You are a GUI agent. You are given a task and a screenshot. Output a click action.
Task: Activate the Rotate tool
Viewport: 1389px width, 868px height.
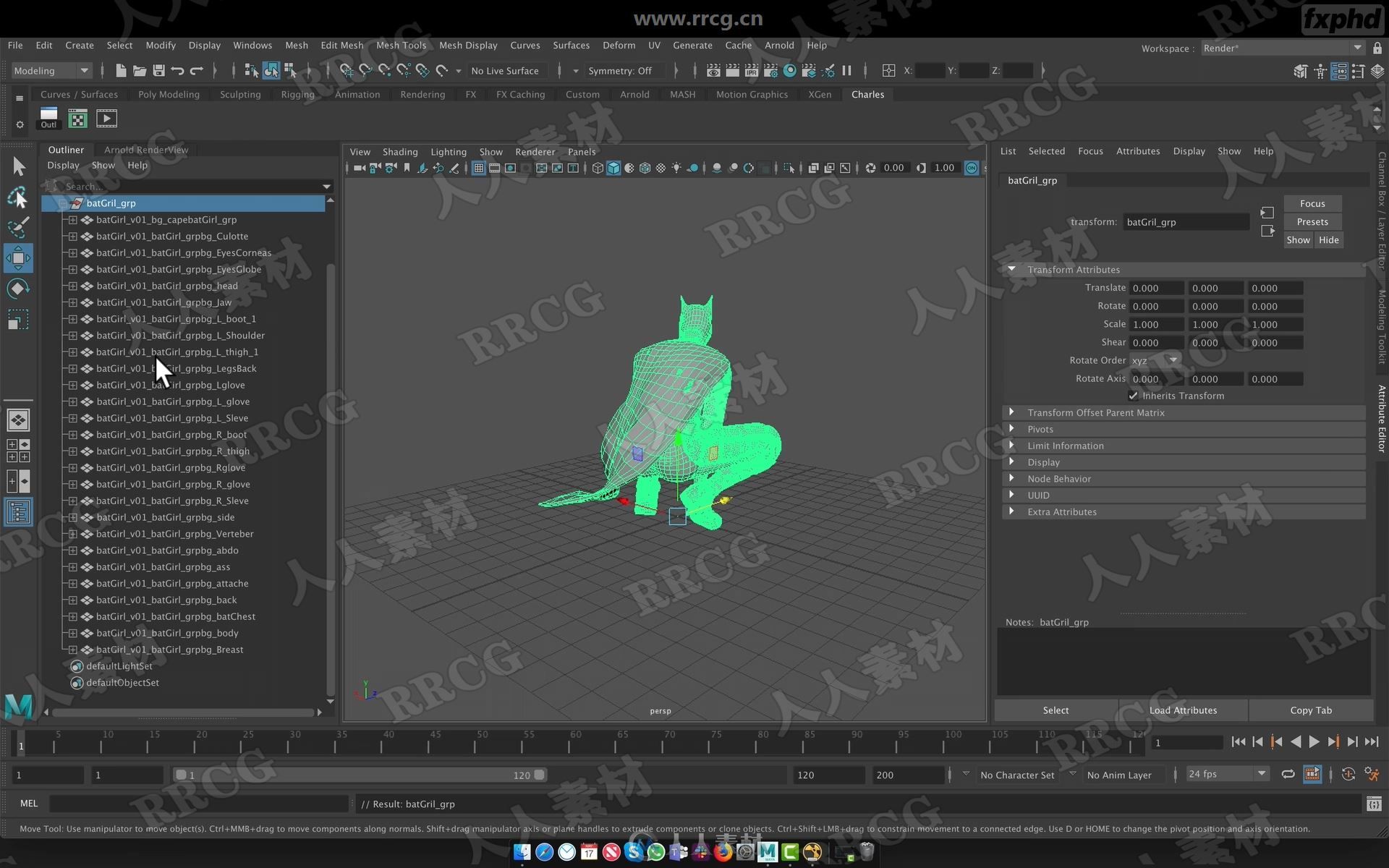(18, 289)
